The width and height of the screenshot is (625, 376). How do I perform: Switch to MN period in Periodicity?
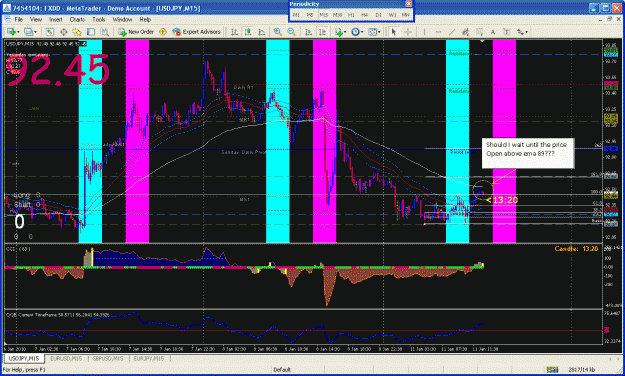coord(406,15)
